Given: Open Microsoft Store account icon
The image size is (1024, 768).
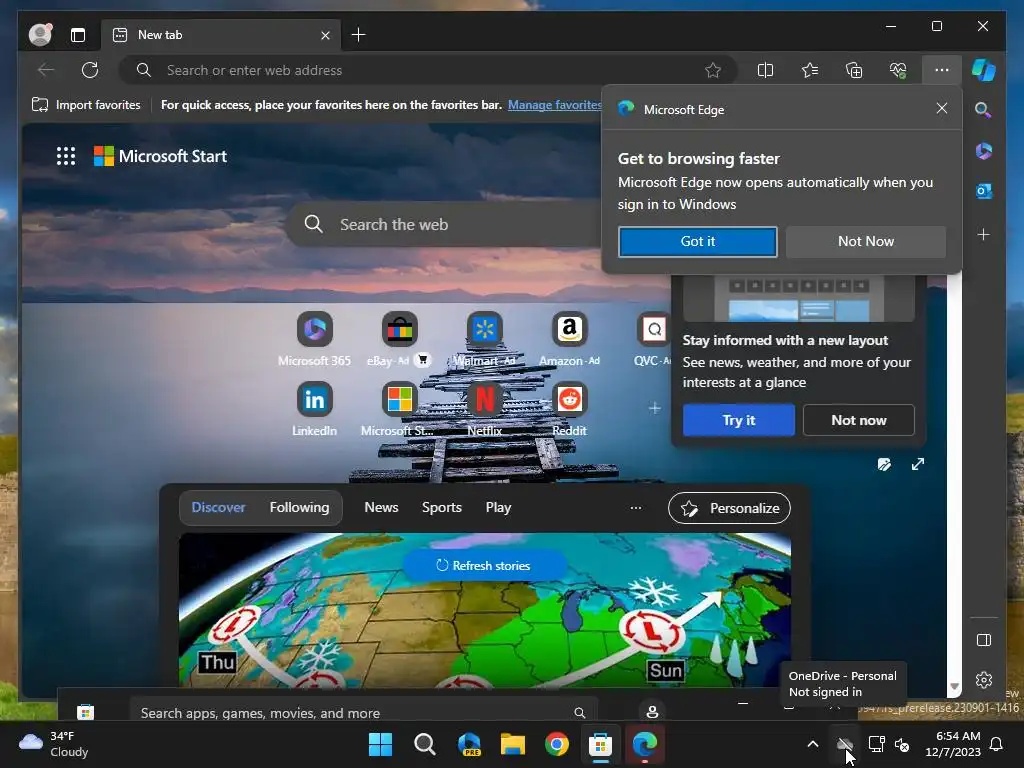Looking at the screenshot, I should [652, 711].
